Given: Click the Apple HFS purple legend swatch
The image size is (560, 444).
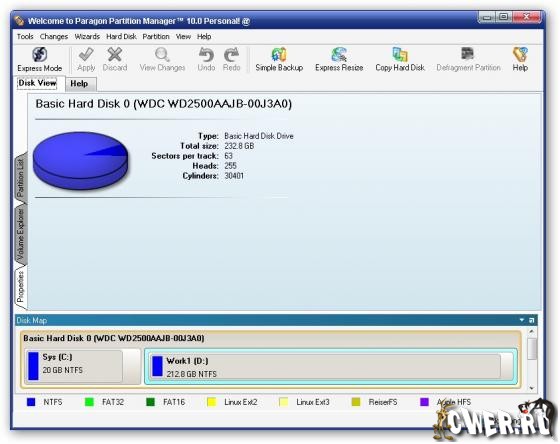Looking at the screenshot, I should coord(424,402).
